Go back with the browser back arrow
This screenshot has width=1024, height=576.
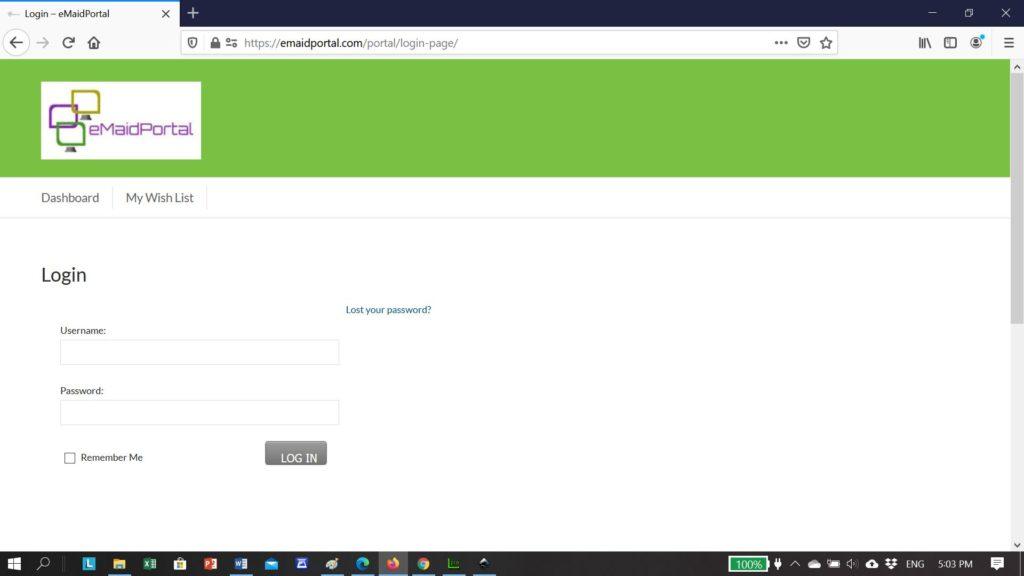(x=16, y=43)
